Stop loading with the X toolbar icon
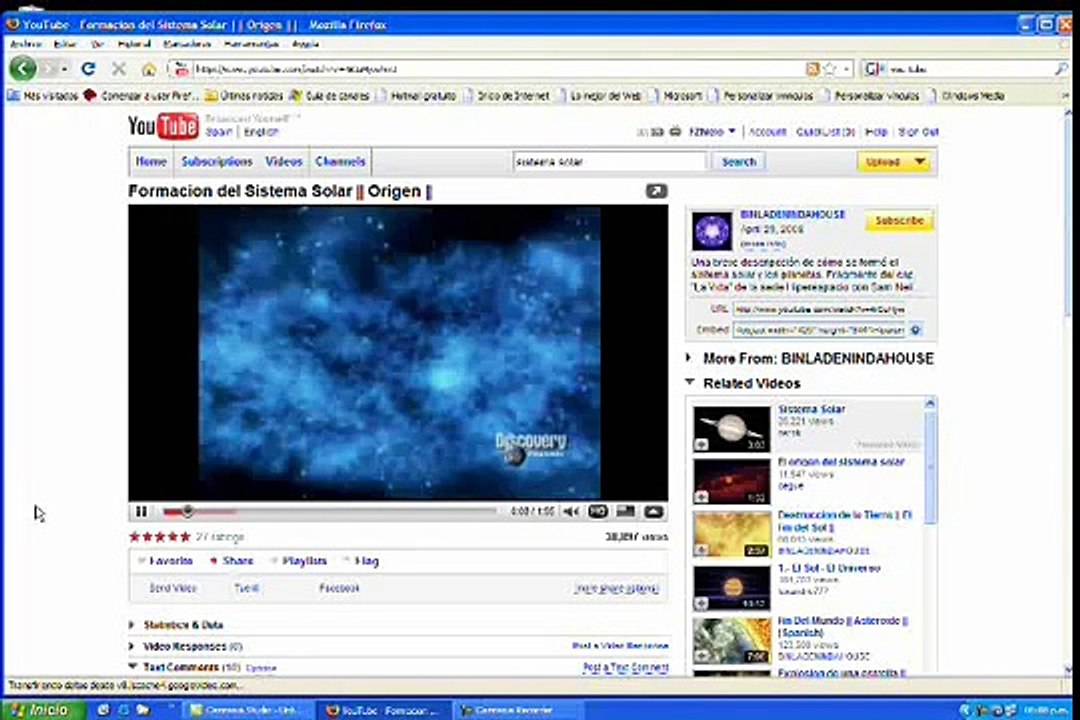The height and width of the screenshot is (720, 1080). (x=118, y=68)
